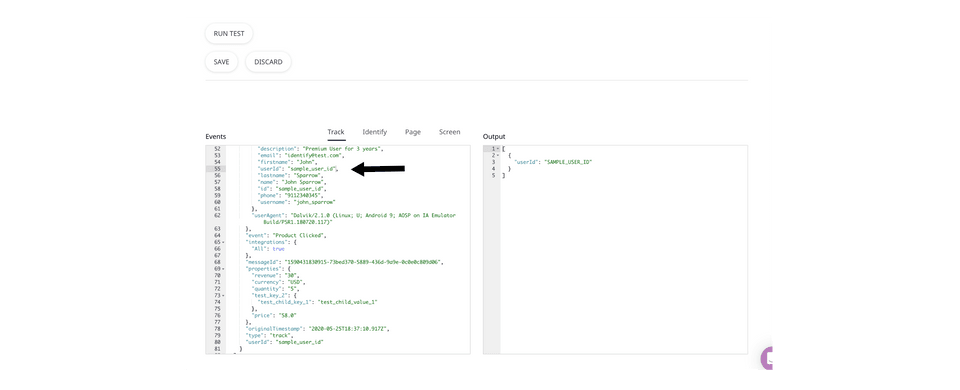Save the transformation with SAVE
This screenshot has width=960, height=390.
(221, 62)
